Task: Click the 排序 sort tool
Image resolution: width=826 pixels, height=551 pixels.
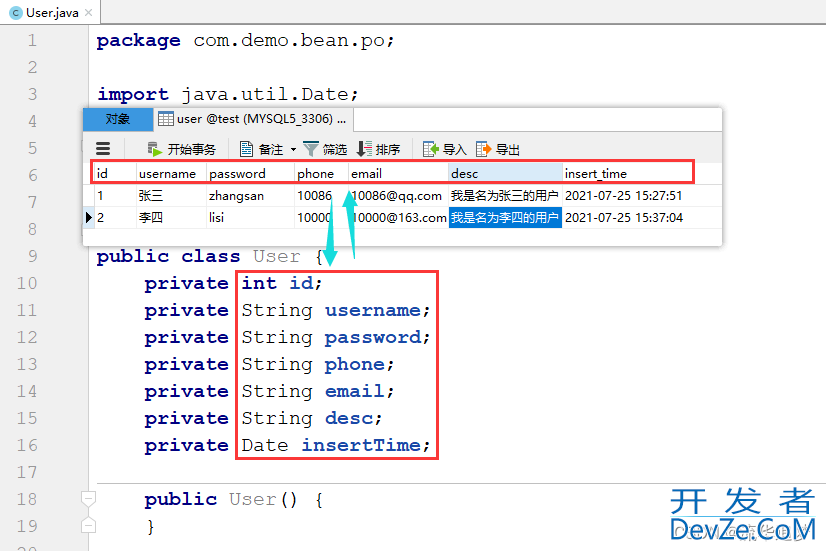Action: [x=378, y=150]
